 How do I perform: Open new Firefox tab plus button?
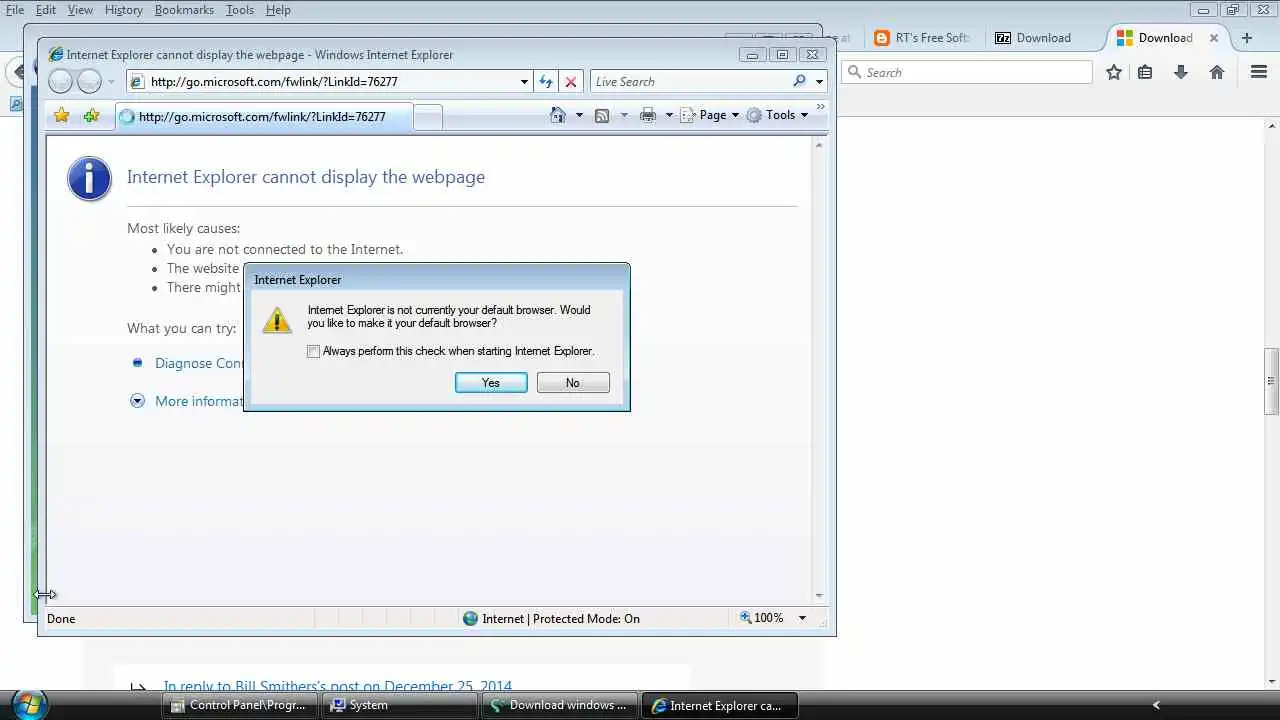pos(1247,38)
